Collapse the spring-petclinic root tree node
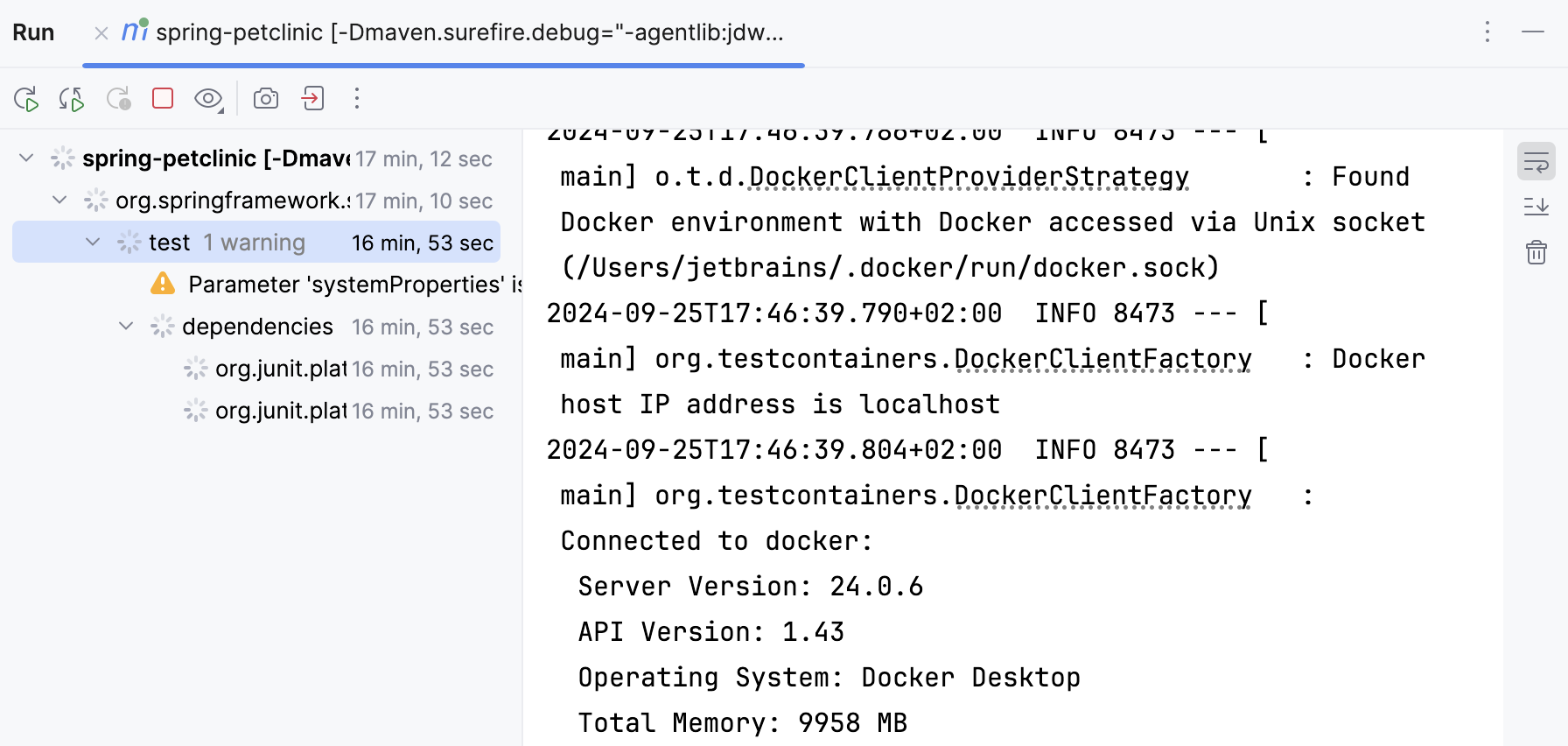1568x746 pixels. point(26,158)
